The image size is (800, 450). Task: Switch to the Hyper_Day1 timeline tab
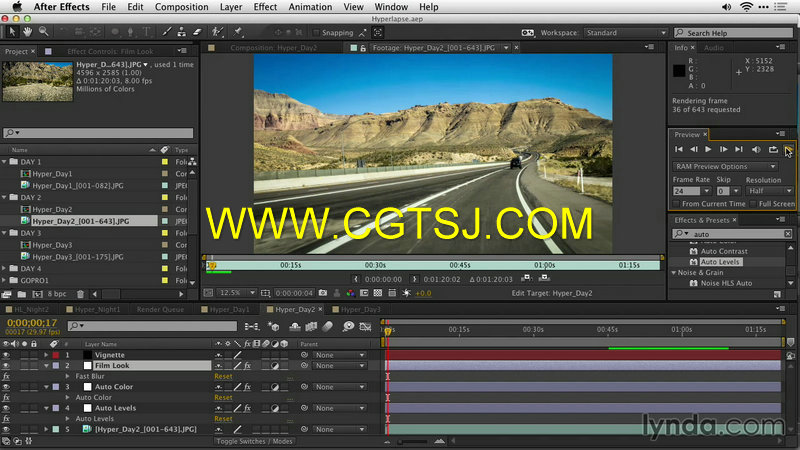click(x=230, y=309)
